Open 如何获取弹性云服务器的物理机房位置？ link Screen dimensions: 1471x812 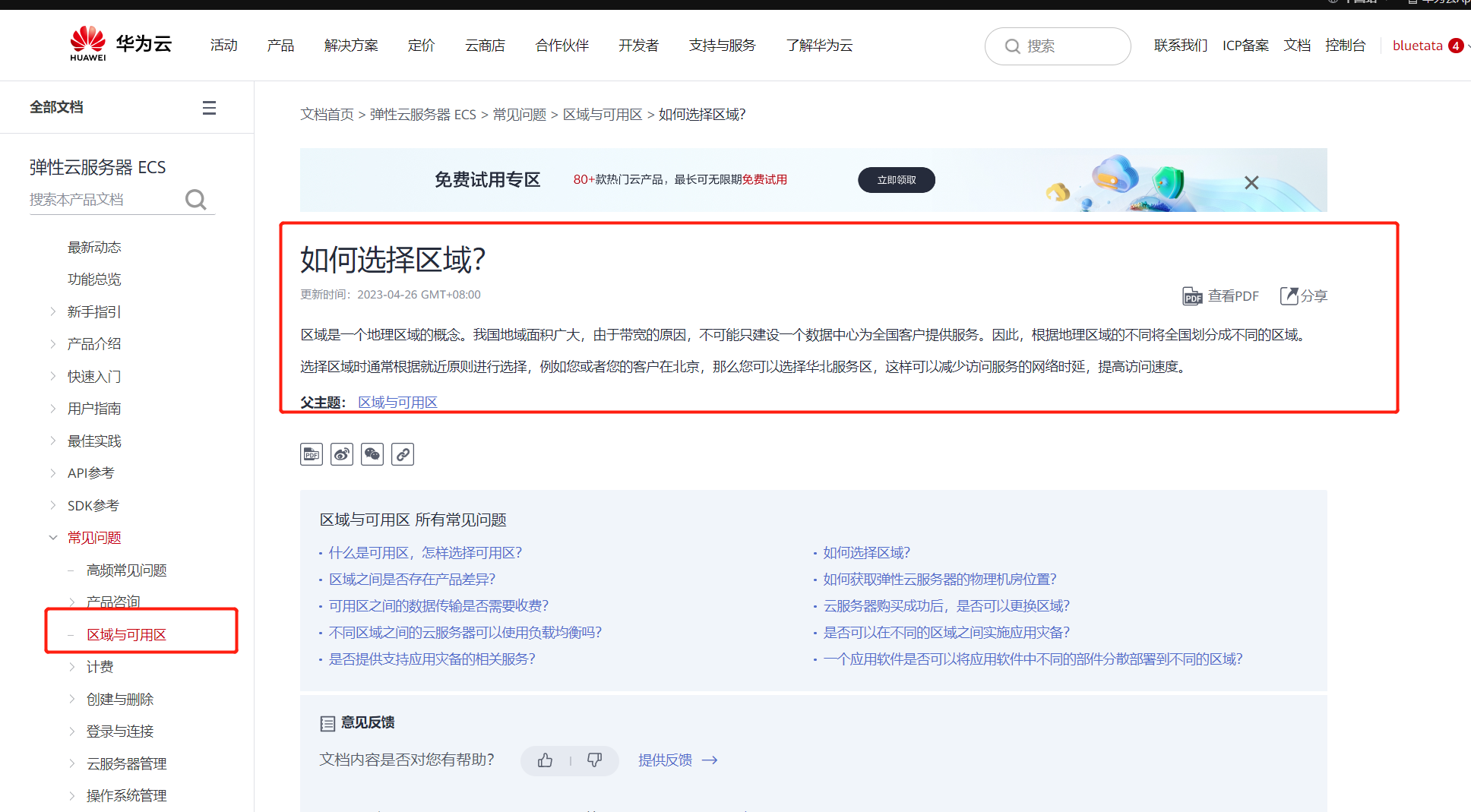pos(940,580)
